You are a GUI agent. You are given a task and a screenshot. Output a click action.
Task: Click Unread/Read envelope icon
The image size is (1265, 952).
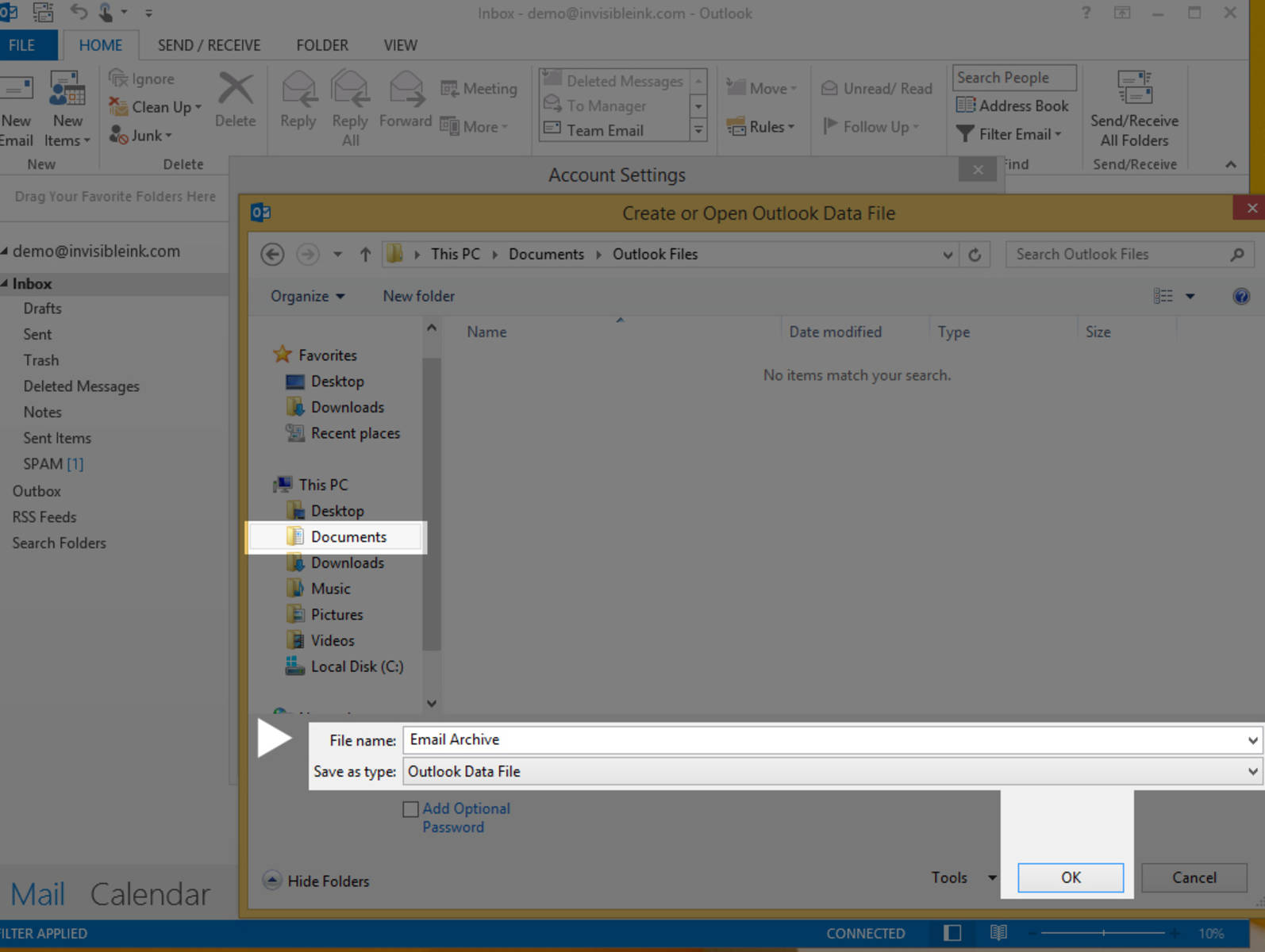tap(829, 88)
